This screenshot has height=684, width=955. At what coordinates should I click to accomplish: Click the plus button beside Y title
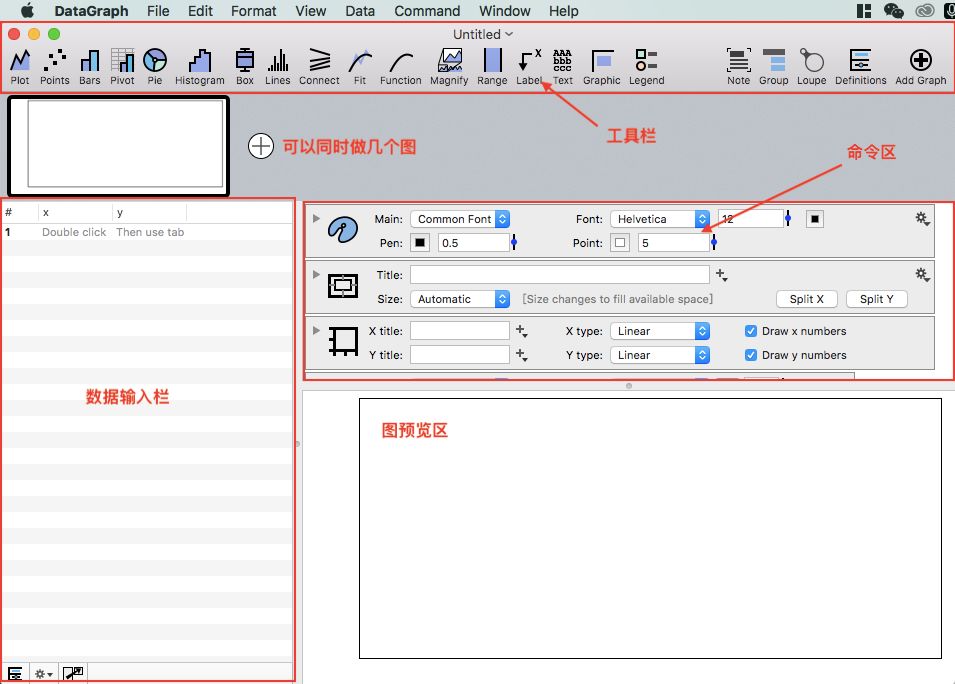(x=521, y=354)
